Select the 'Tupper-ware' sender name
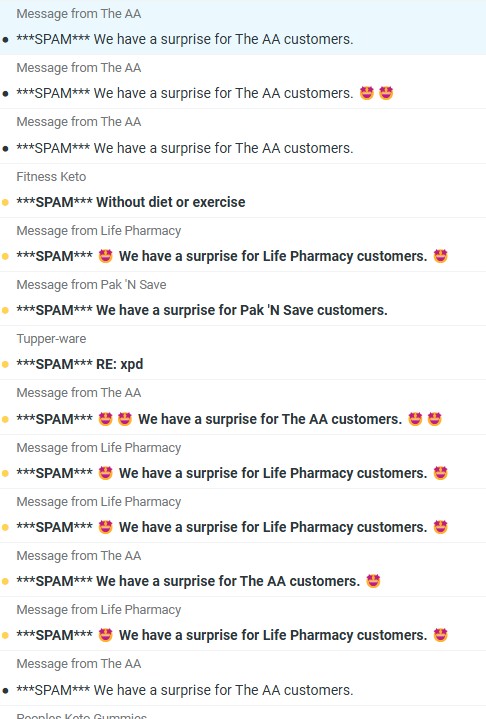Screen dimensions: 486x719 [51, 339]
